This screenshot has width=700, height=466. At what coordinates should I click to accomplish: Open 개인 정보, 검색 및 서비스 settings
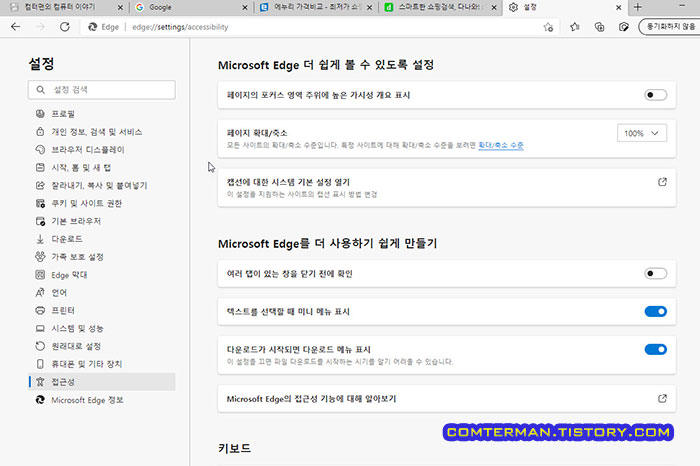click(x=102, y=132)
